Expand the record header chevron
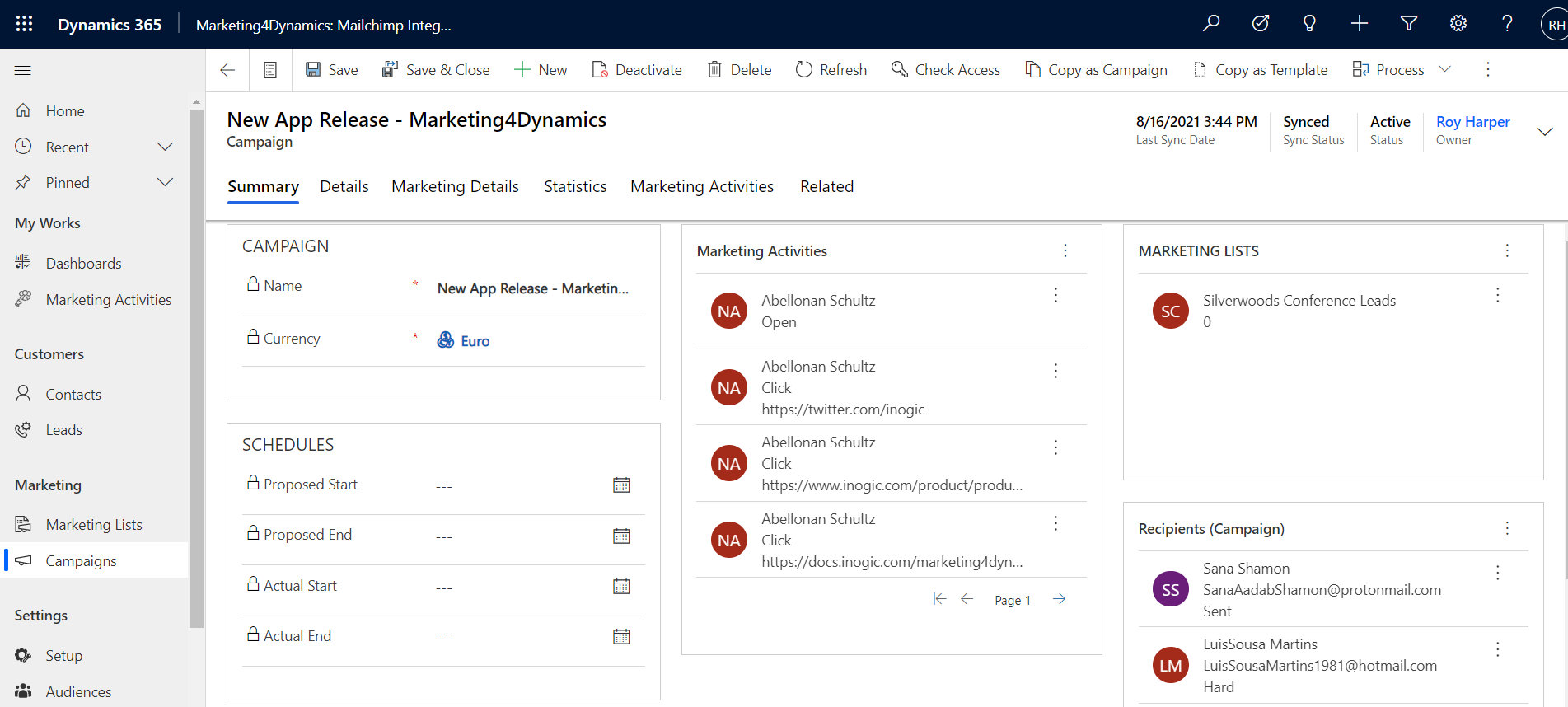The height and width of the screenshot is (707, 1568). 1545,131
